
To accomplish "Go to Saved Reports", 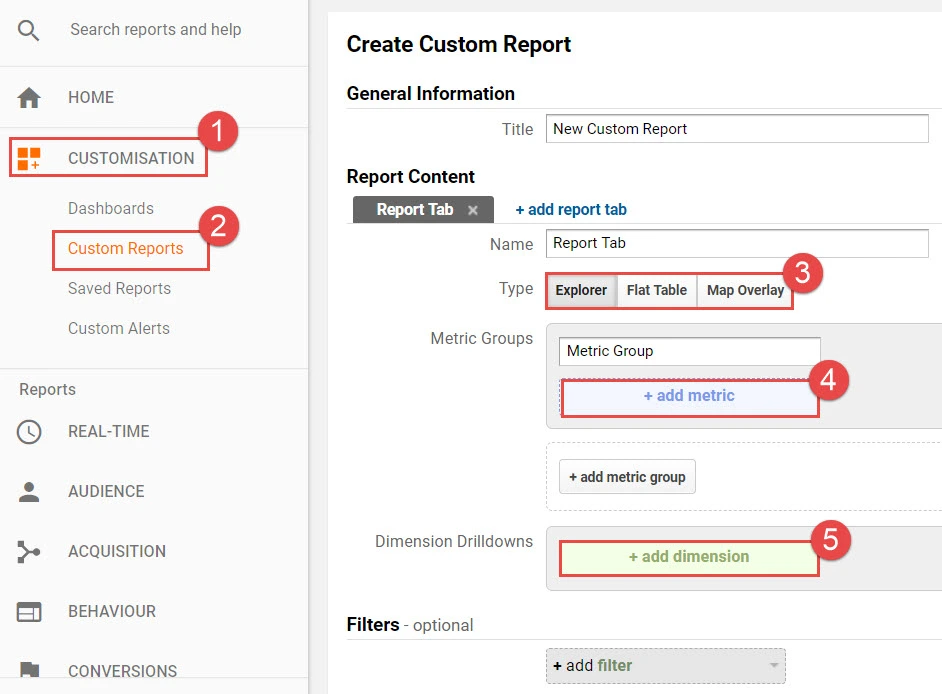I will [x=119, y=289].
